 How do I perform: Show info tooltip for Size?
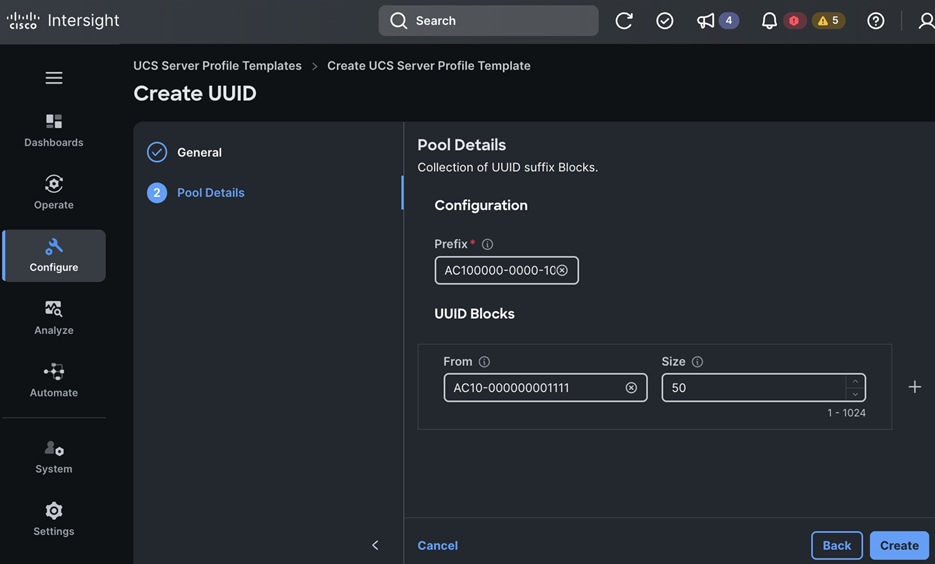(697, 362)
